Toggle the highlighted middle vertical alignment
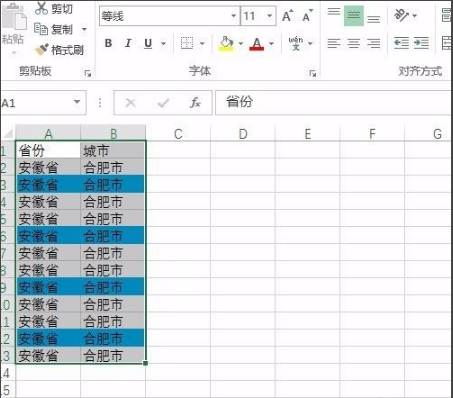453x398 pixels. [x=354, y=16]
